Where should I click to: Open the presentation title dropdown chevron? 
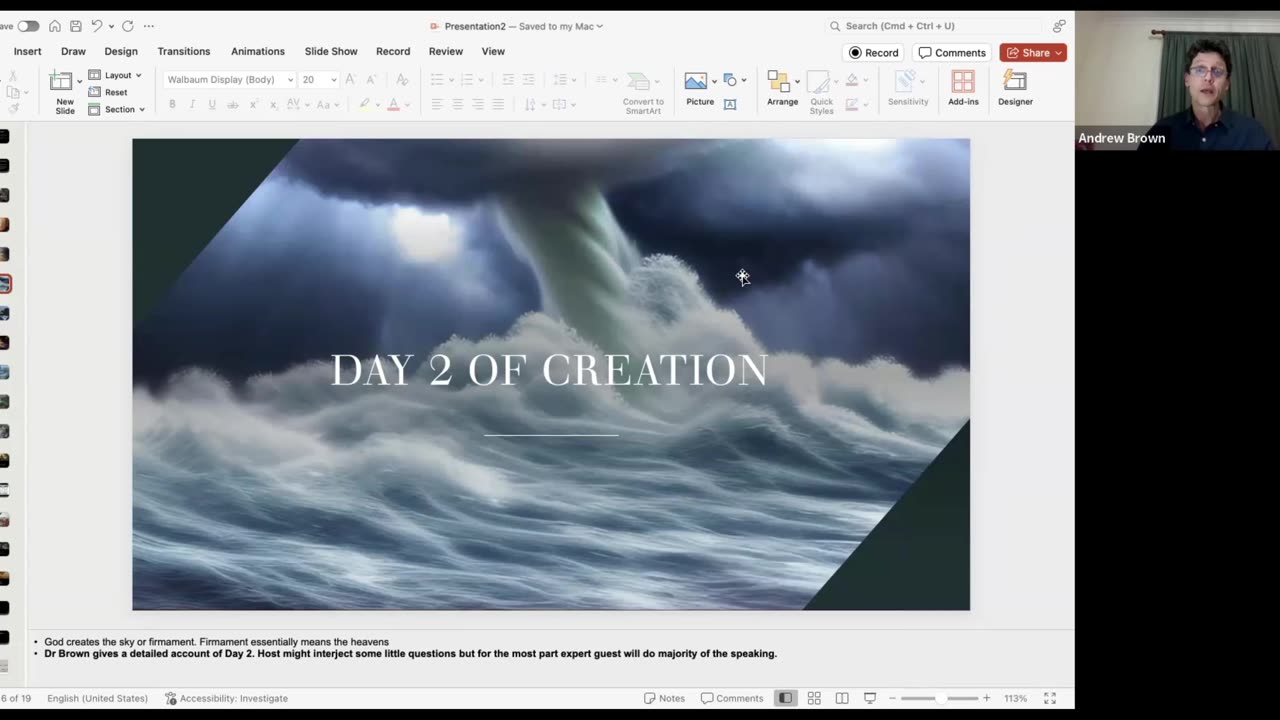[x=599, y=26]
